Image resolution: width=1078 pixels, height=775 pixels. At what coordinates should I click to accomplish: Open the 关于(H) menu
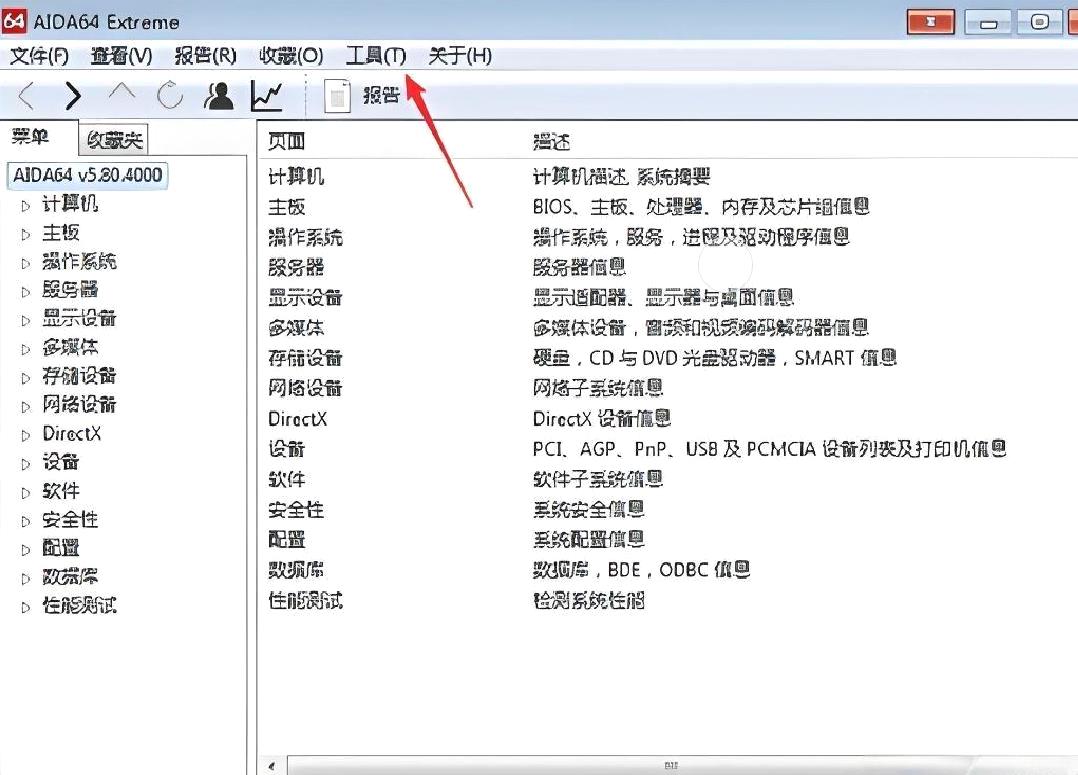[460, 56]
